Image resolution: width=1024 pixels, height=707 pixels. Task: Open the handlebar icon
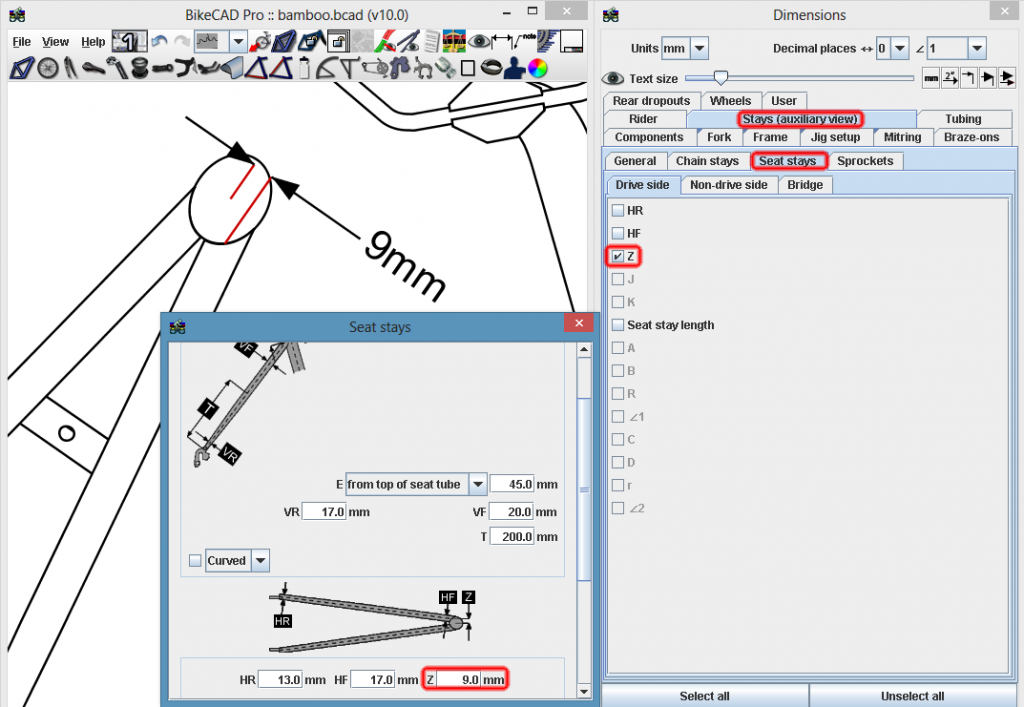185,67
